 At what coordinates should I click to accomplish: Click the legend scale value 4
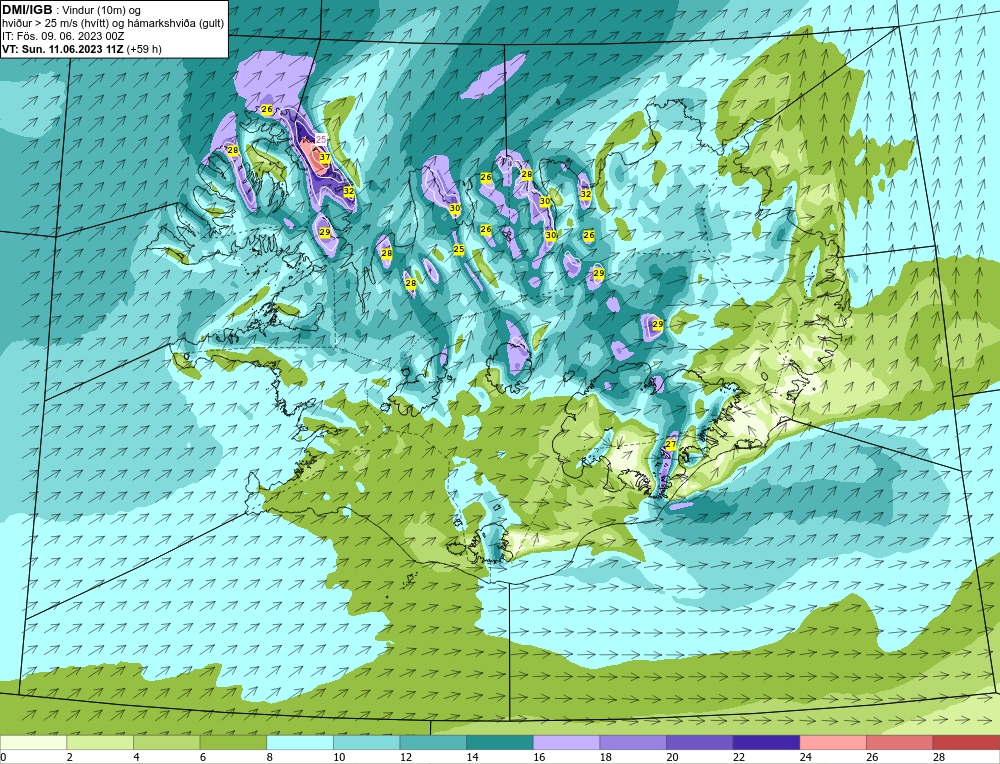(136, 757)
